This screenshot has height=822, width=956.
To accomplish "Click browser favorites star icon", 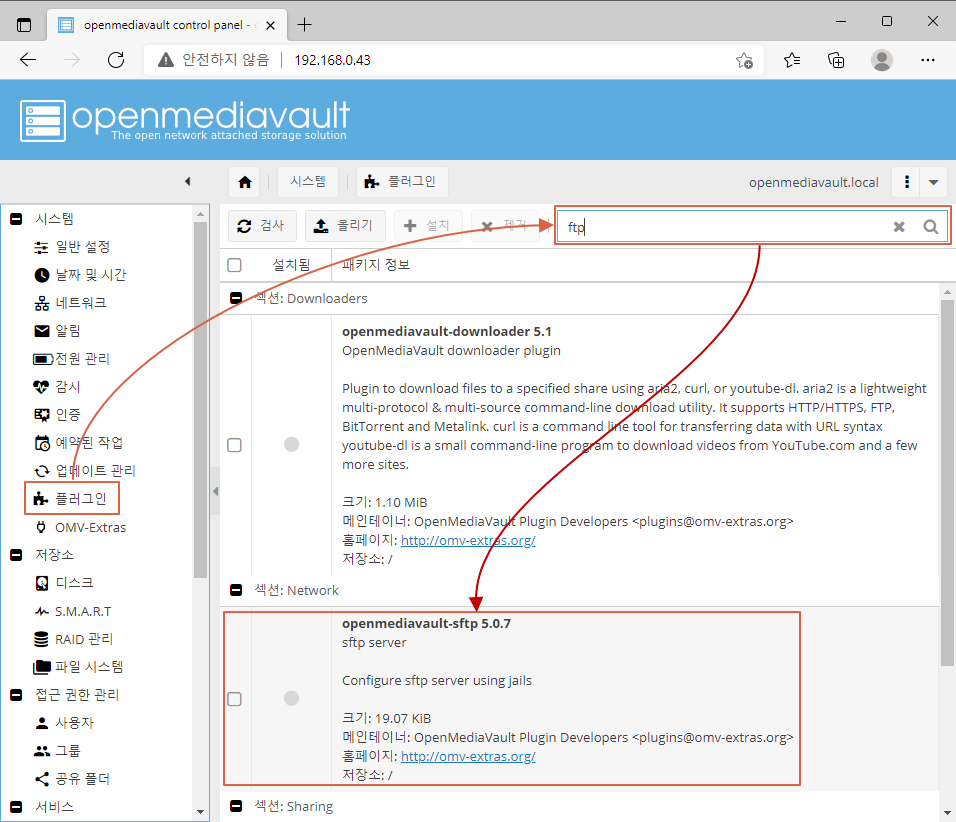I will (744, 60).
